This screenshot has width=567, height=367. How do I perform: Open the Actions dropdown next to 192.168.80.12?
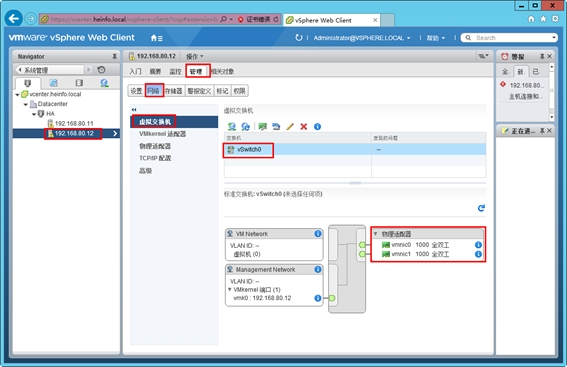pos(195,56)
